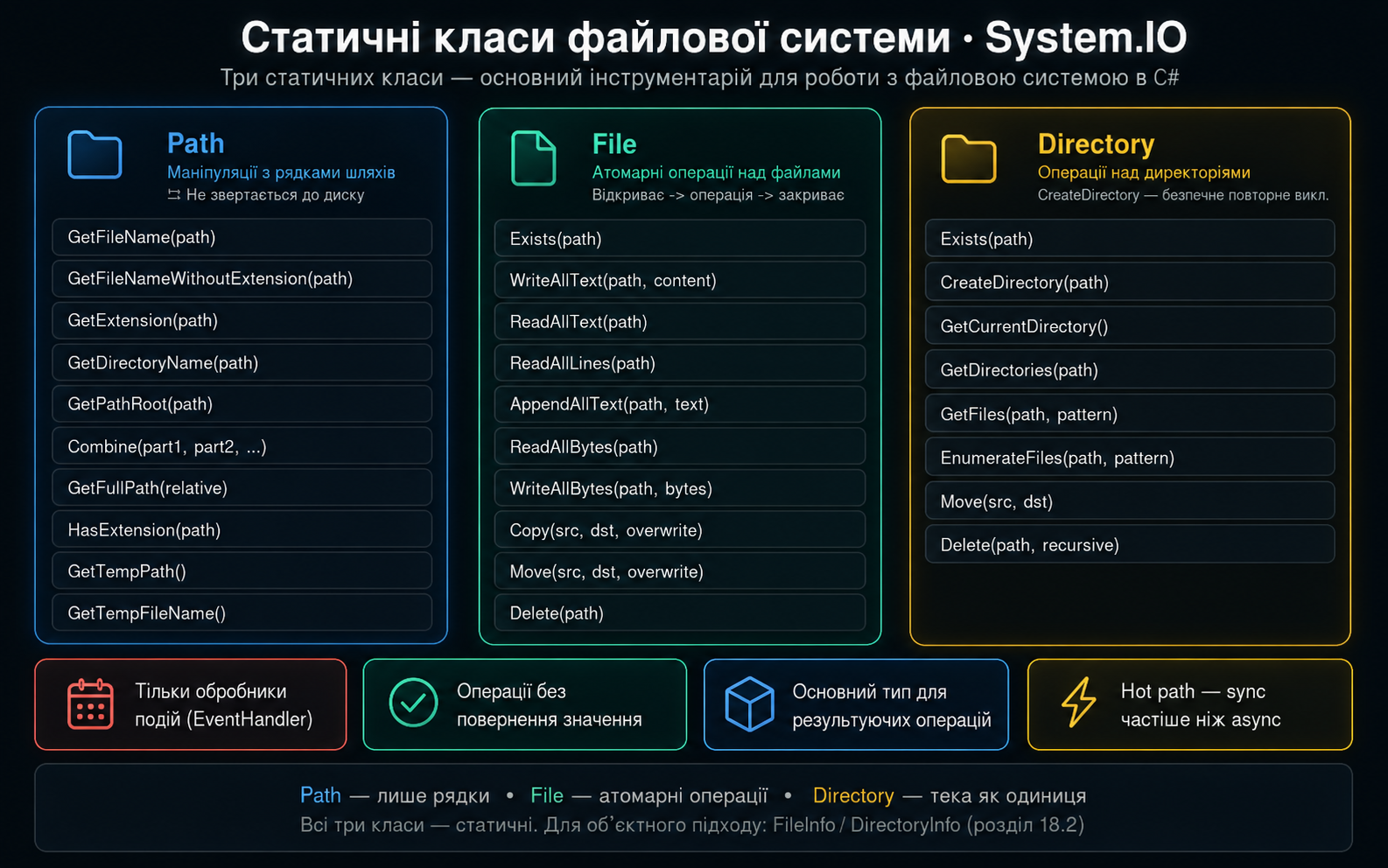Click the File card heading
This screenshot has height=868, width=1388.
(614, 143)
